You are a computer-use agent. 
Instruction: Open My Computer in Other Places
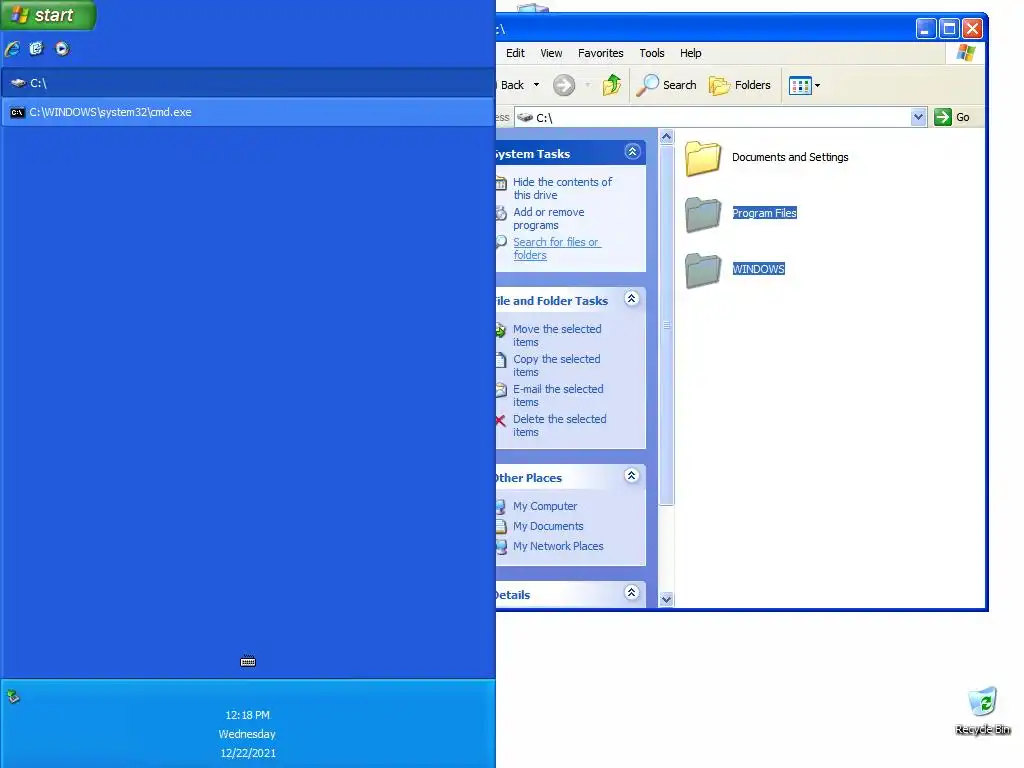click(x=545, y=506)
